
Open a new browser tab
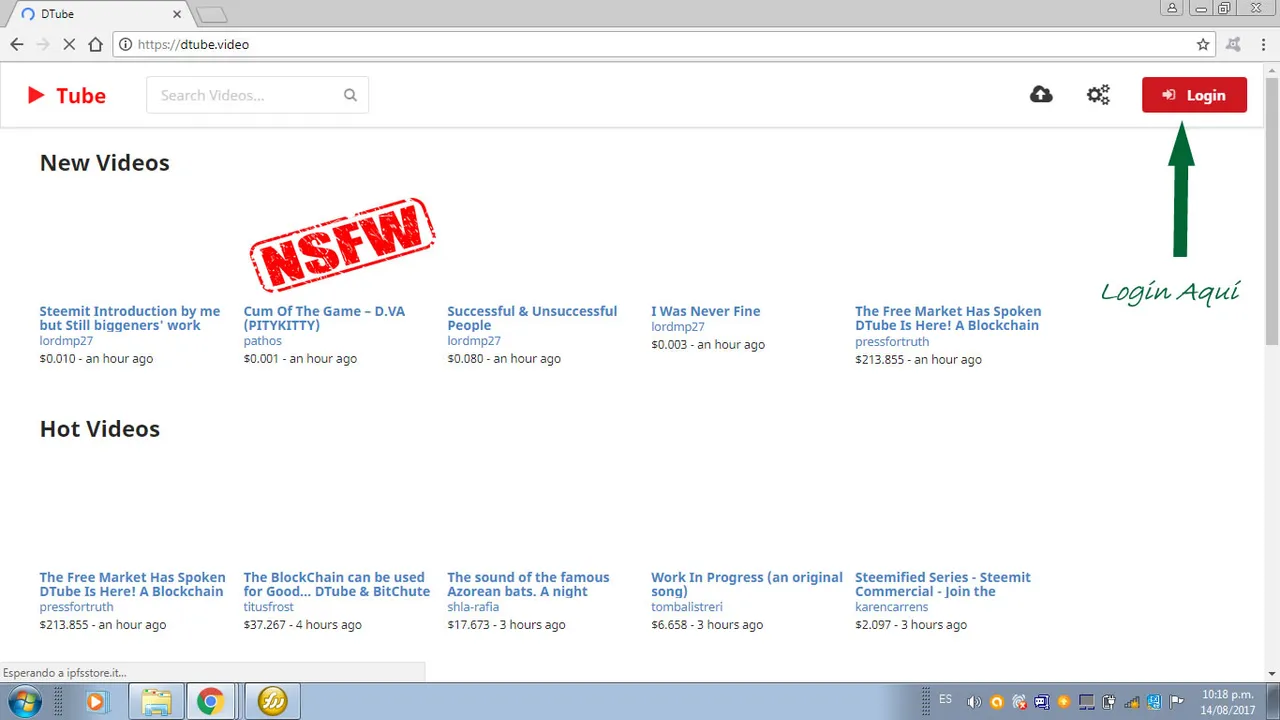pos(211,14)
